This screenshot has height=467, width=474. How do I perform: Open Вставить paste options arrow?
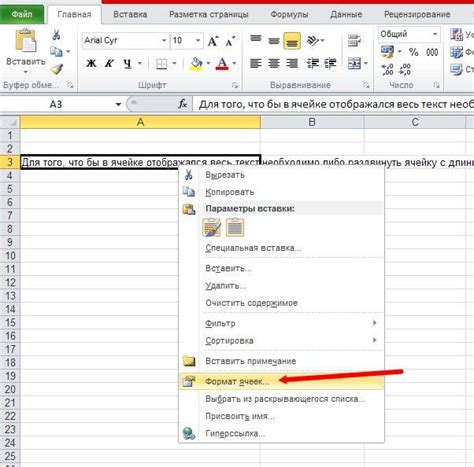pyautogui.click(x=26, y=72)
